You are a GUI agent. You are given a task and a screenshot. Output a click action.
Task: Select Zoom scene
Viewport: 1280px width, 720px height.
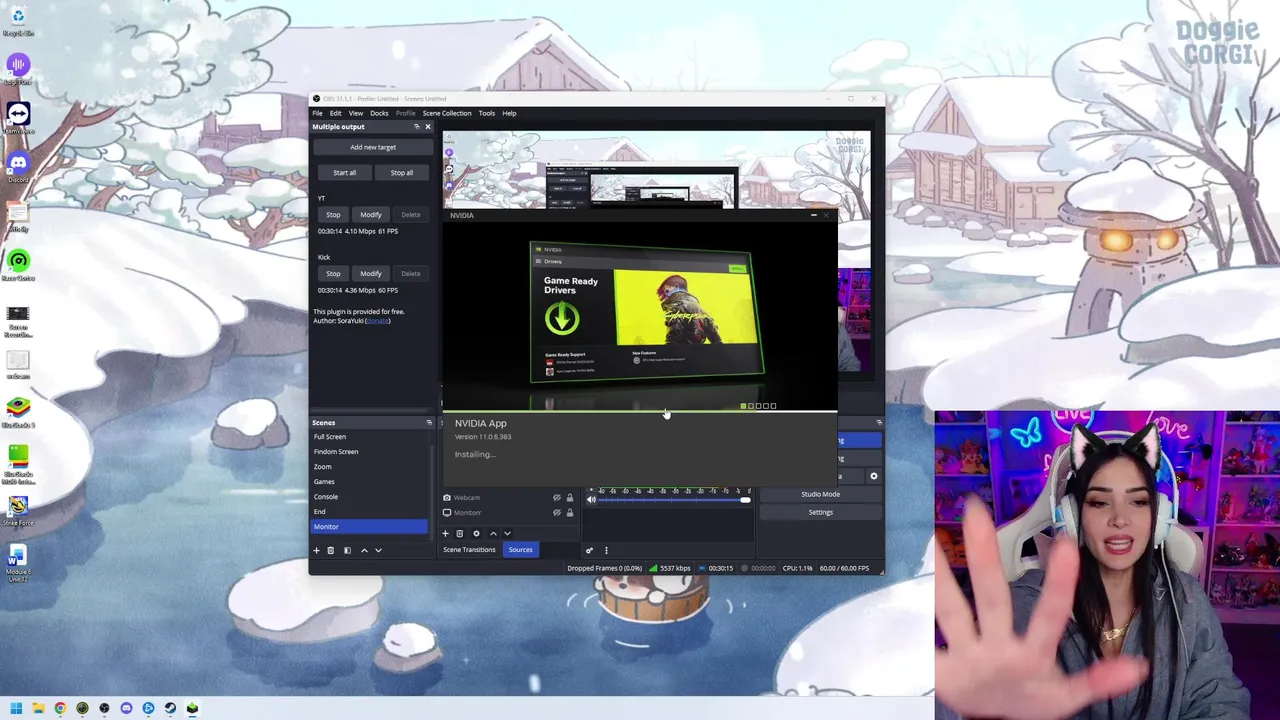click(x=369, y=467)
